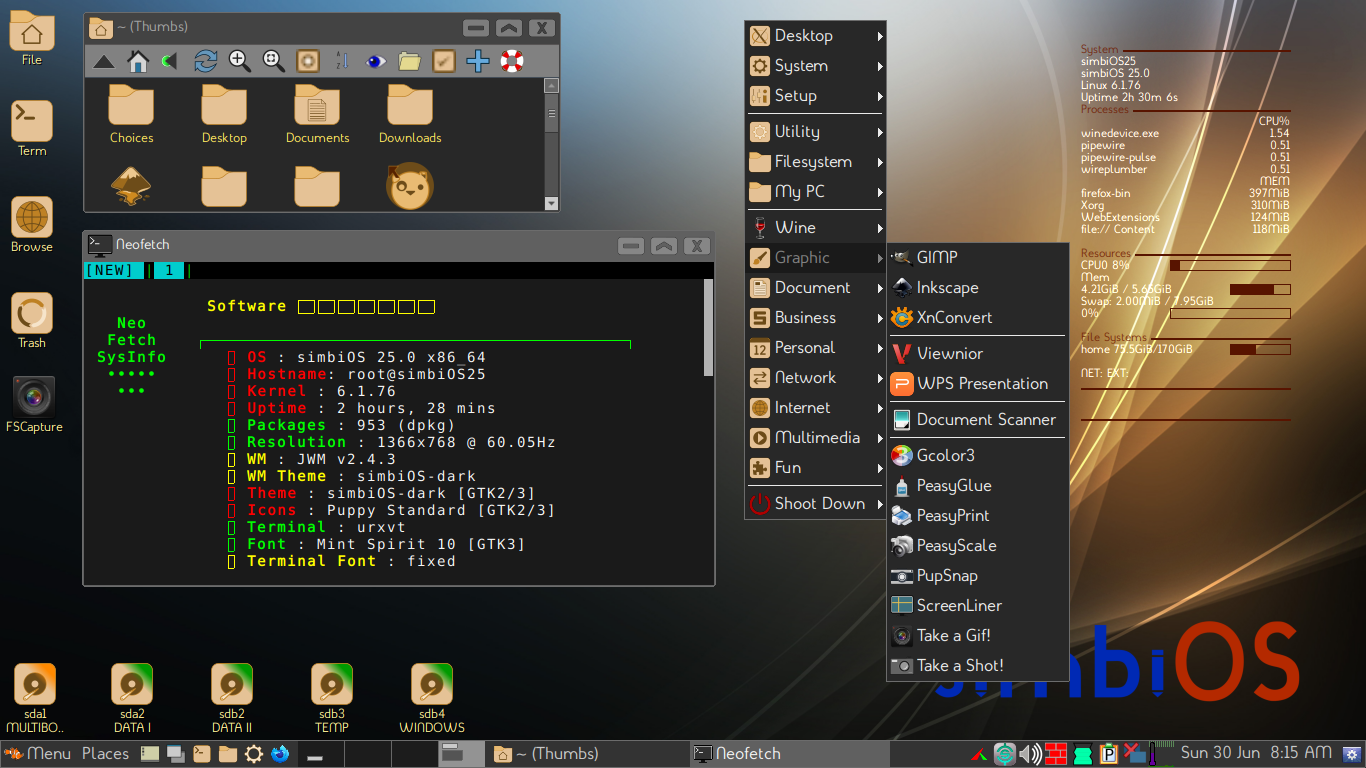Click the A-Z sort icon in file manager

tap(342, 62)
